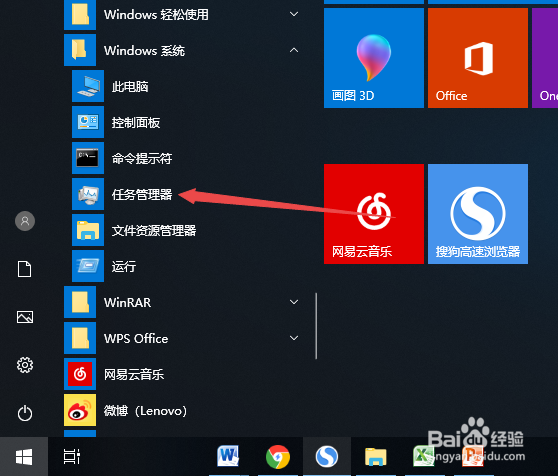Click the Windows Start button
This screenshot has height=476, width=558.
[x=24, y=456]
